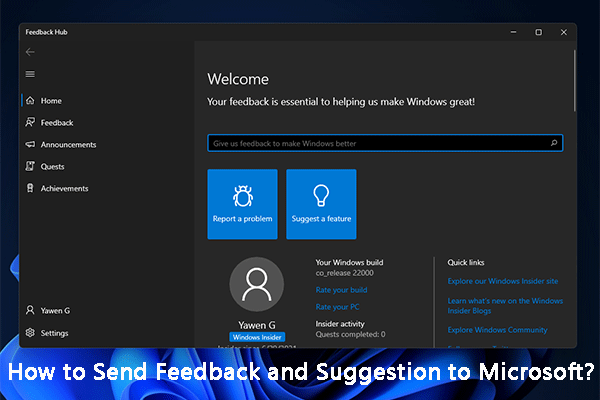Click the Settings gear icon
600x400 pixels.
(30, 333)
